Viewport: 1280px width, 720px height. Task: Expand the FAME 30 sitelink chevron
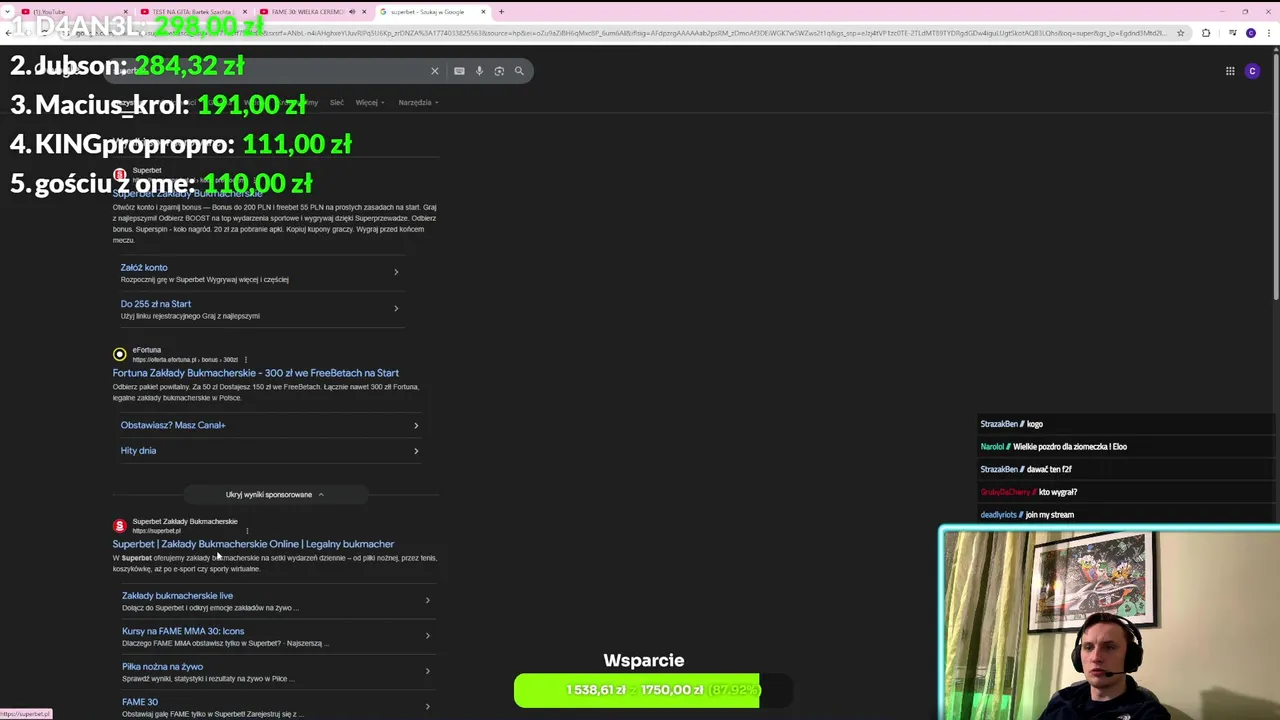[427, 706]
